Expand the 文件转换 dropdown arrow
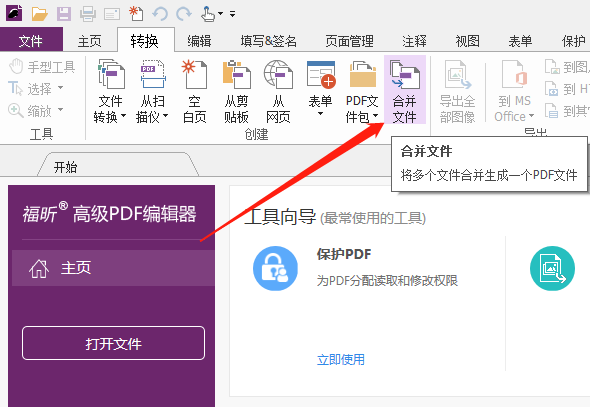590x407 pixels. click(x=123, y=116)
